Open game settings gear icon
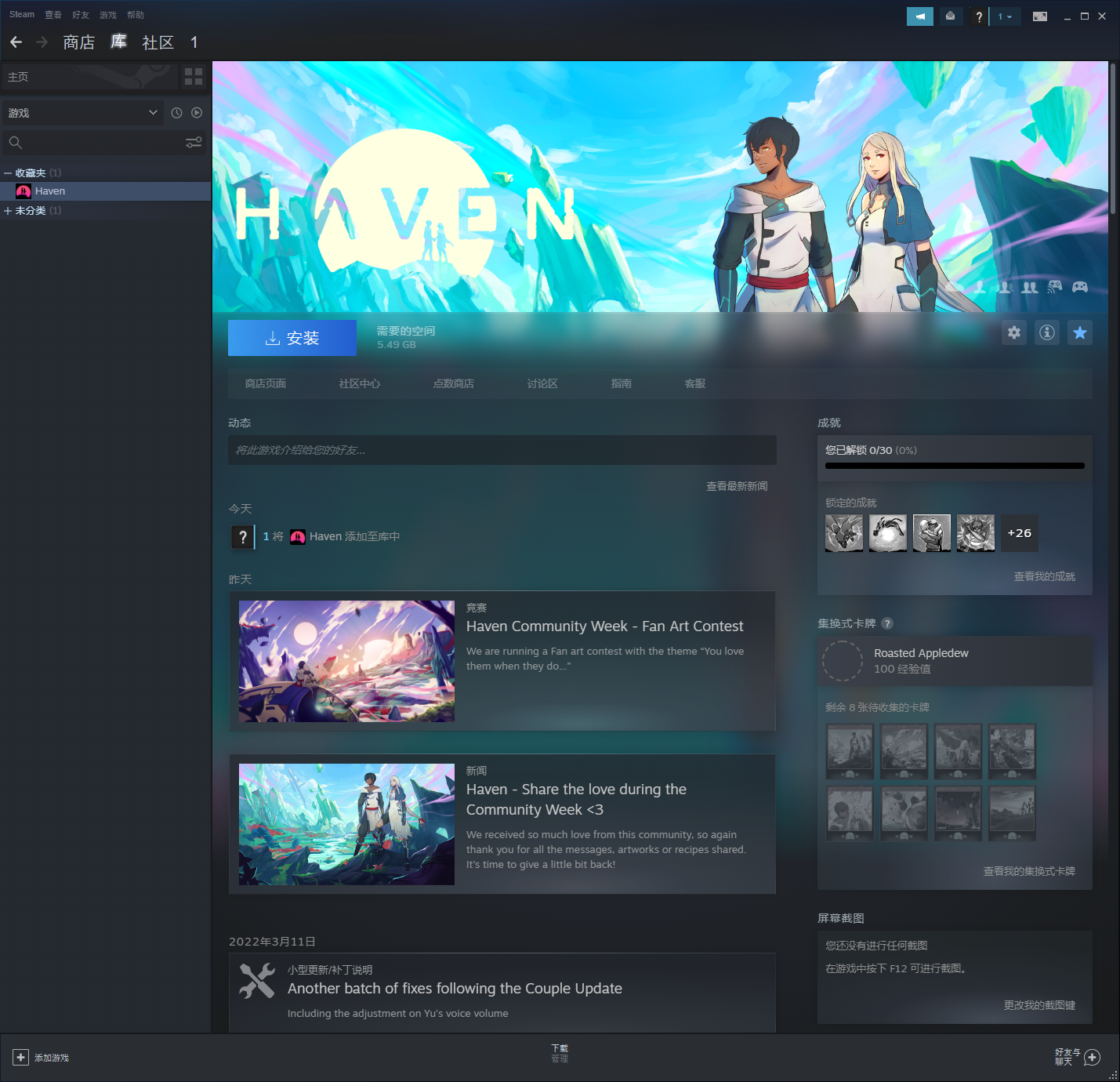This screenshot has width=1120, height=1082. pos(1014,332)
